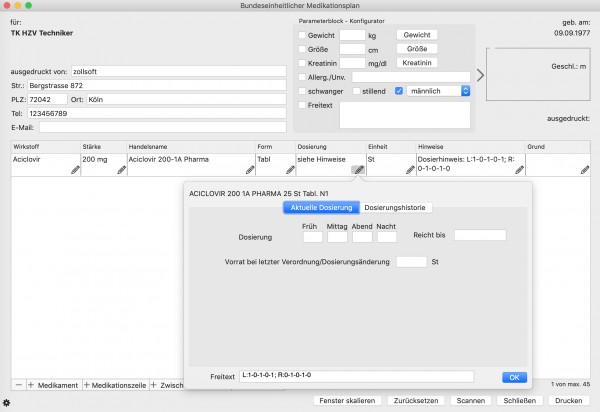Screen dimensions: 600x412
Task: Click the chevron arrow next to parameter block
Action: (480, 75)
